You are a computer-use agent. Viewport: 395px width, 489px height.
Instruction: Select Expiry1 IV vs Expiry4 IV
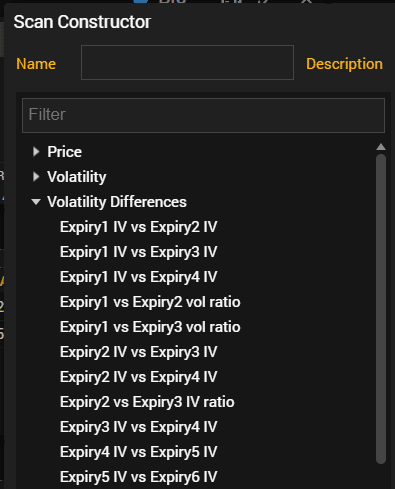point(139,277)
